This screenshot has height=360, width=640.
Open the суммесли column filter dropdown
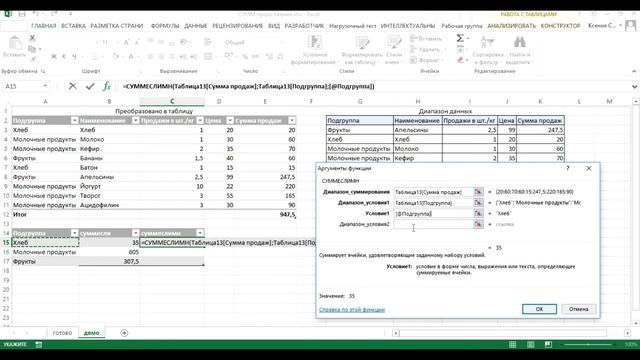[135, 233]
